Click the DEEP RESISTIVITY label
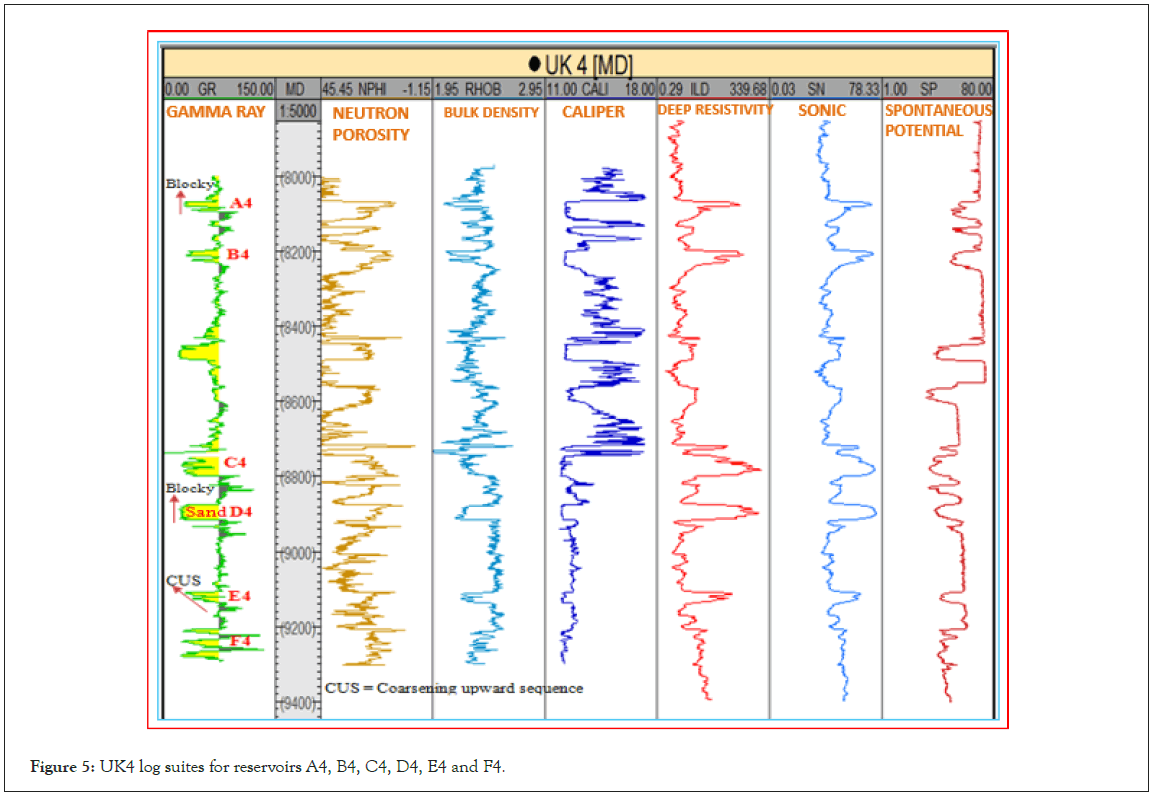Image resolution: width=1154 pixels, height=798 pixels. (715, 109)
